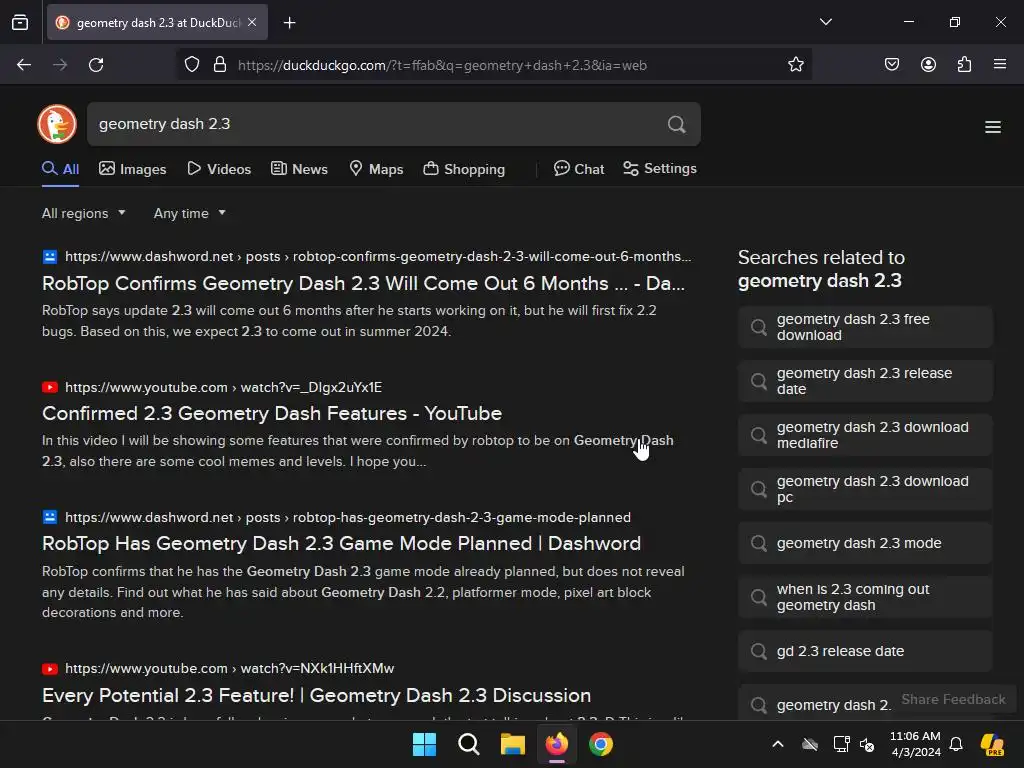Open File Explorer from taskbar
Image resolution: width=1024 pixels, height=768 pixels.
click(x=513, y=744)
